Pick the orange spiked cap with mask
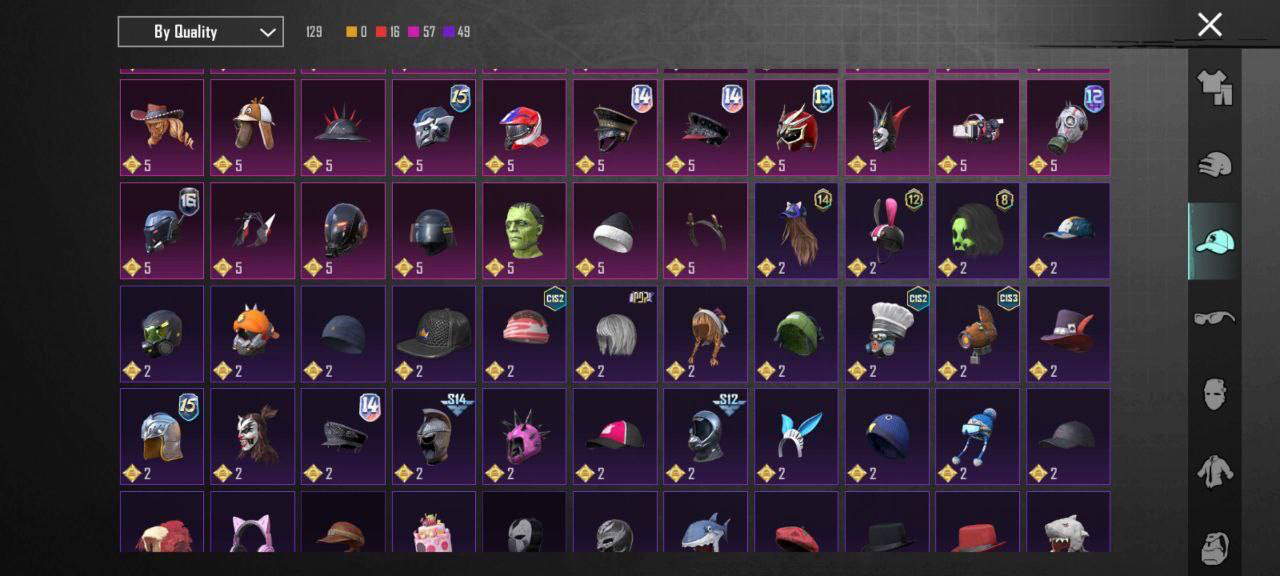 253,333
